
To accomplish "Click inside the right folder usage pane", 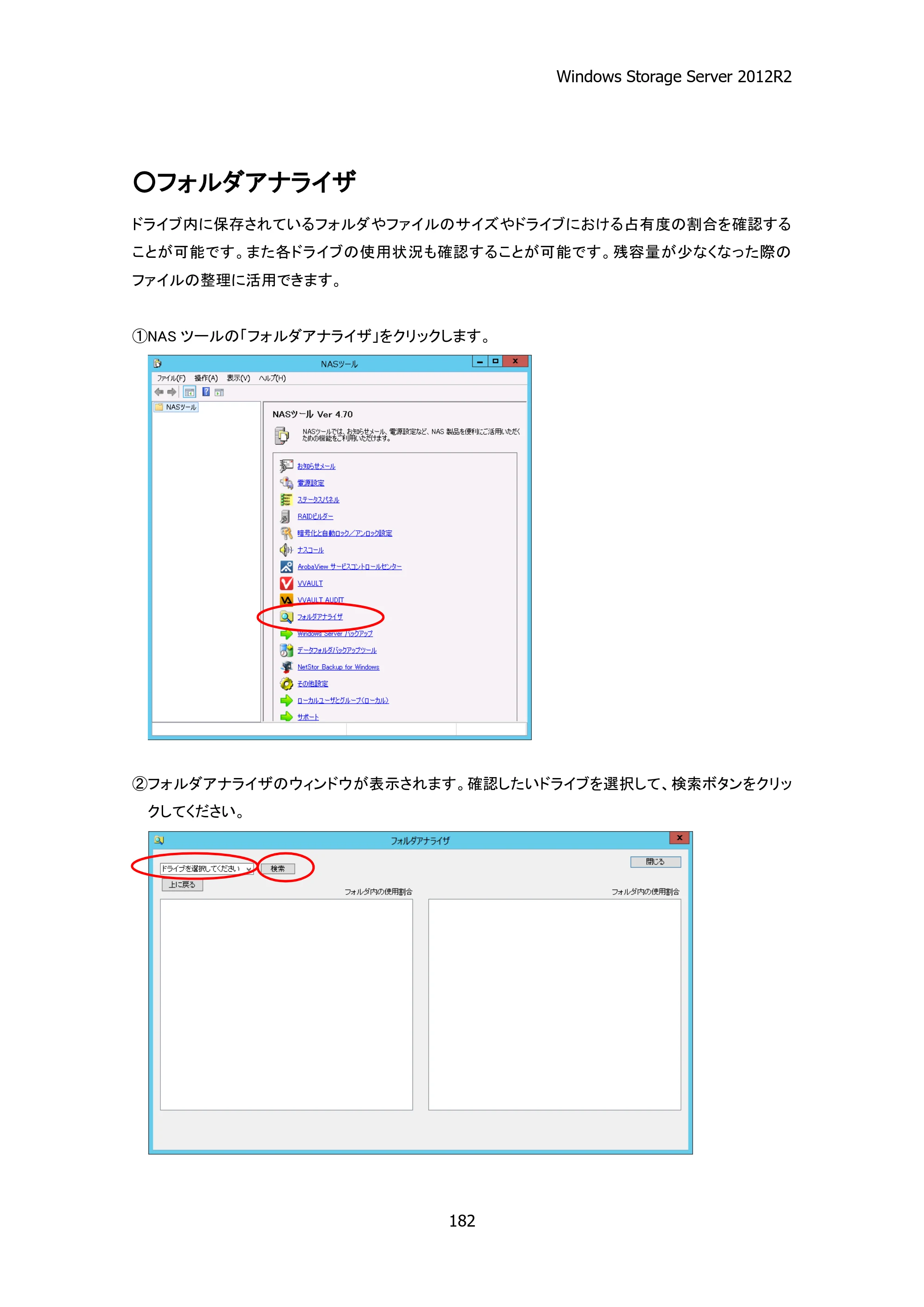I will (554, 1004).
